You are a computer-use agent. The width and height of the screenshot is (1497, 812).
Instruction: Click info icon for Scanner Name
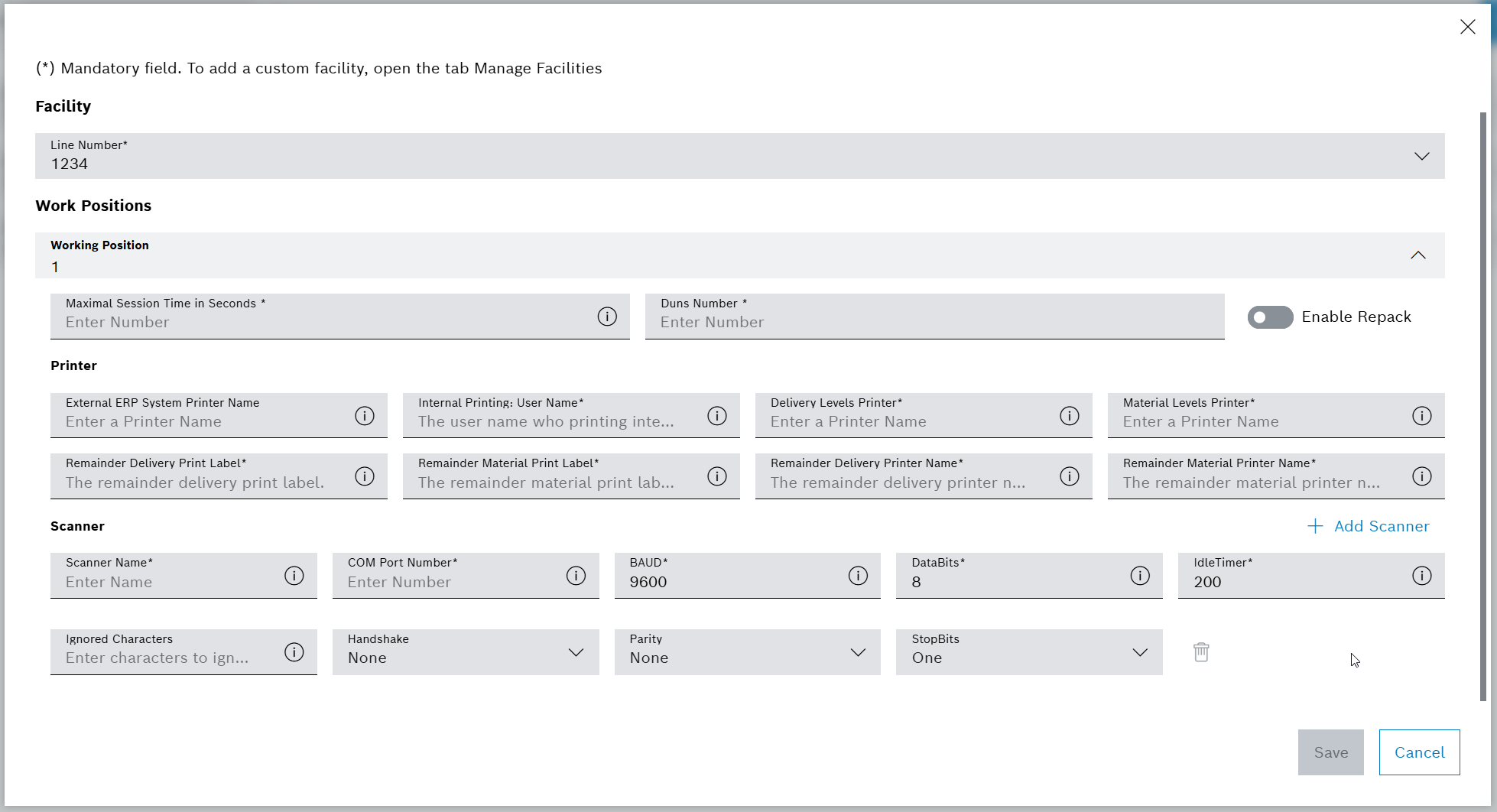coord(294,576)
